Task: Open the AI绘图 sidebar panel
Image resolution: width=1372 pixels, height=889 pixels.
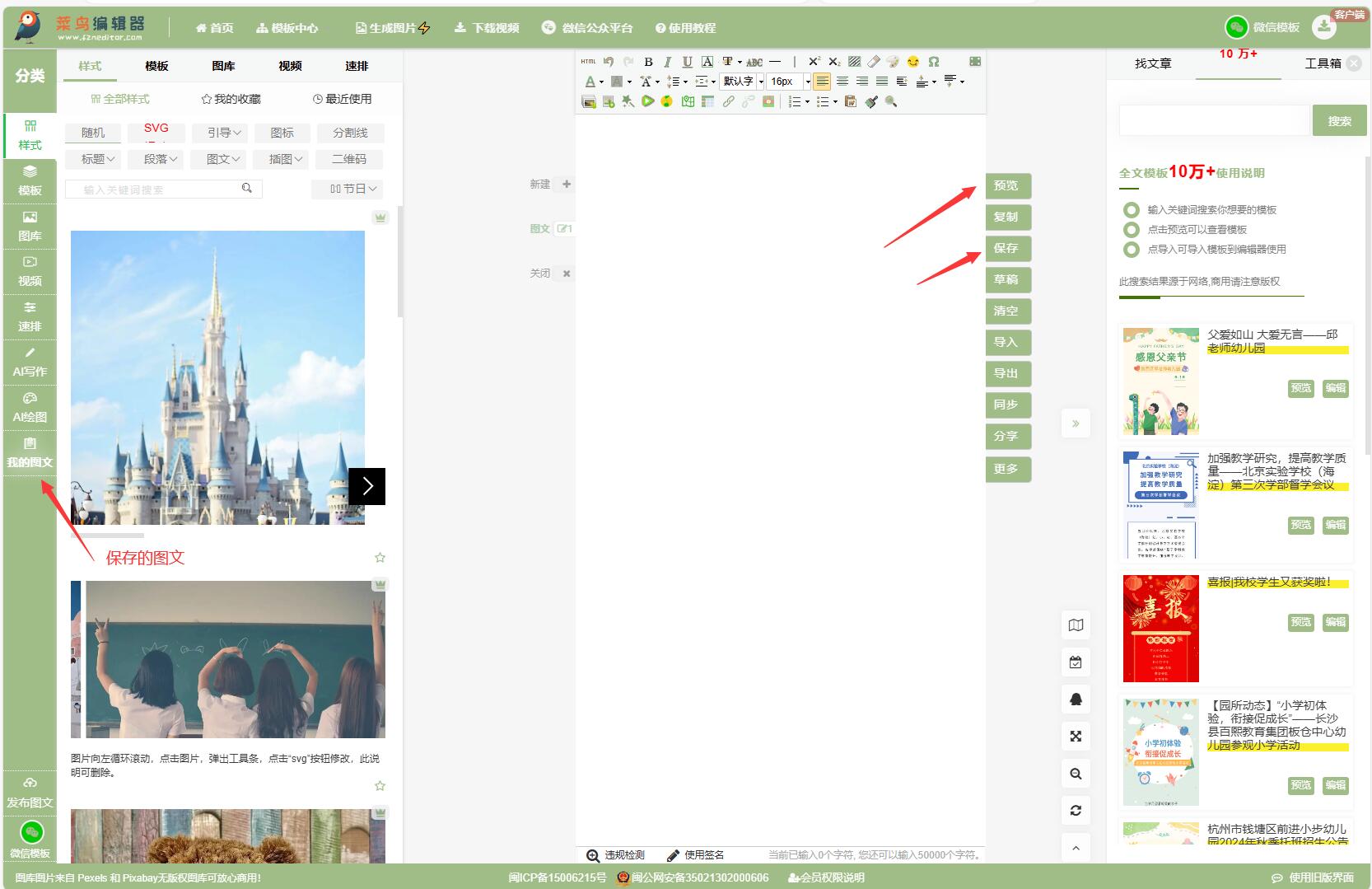Action: [30, 408]
